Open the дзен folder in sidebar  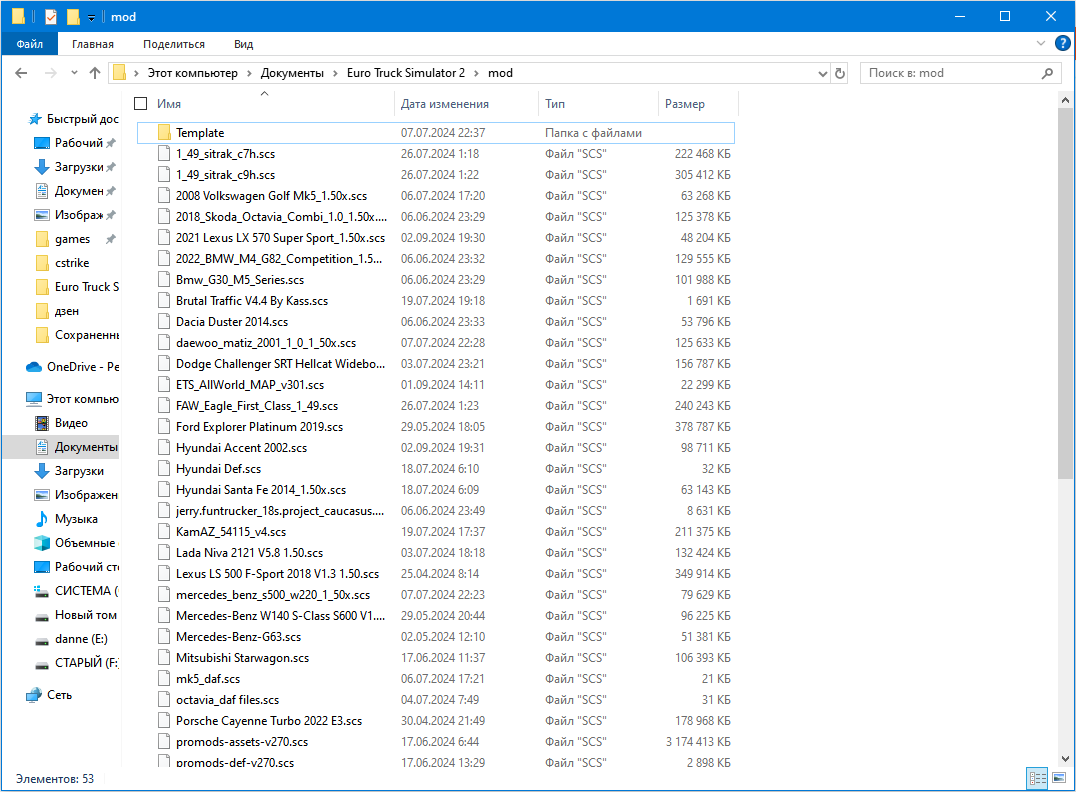(67, 311)
